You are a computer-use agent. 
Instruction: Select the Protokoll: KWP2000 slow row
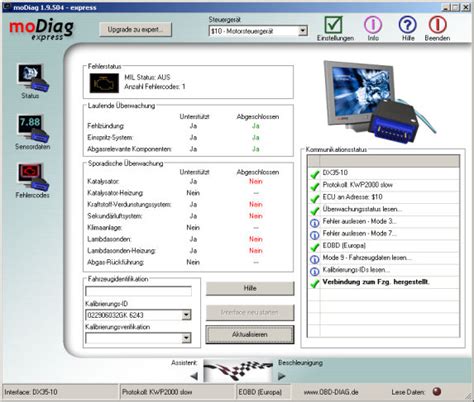point(383,185)
